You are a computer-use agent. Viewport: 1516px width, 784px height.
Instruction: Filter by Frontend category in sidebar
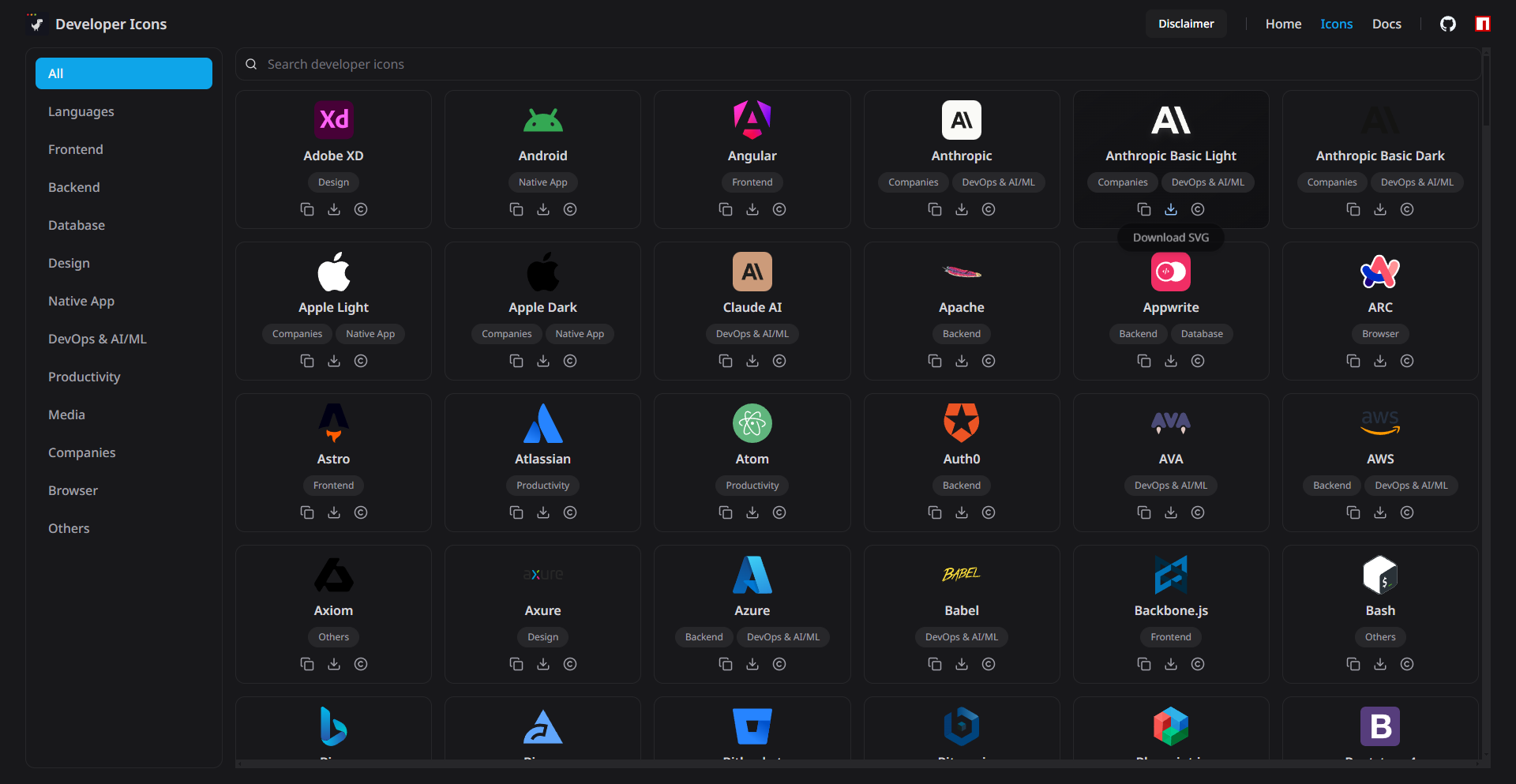pos(124,149)
